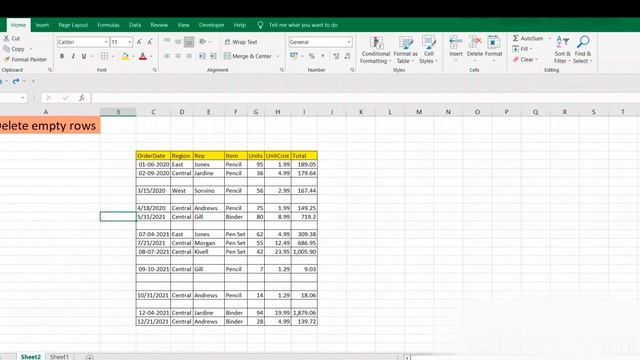Screen dimensions: 640x360
Task: Set Bottom Align in the ribbon
Action: (189, 42)
